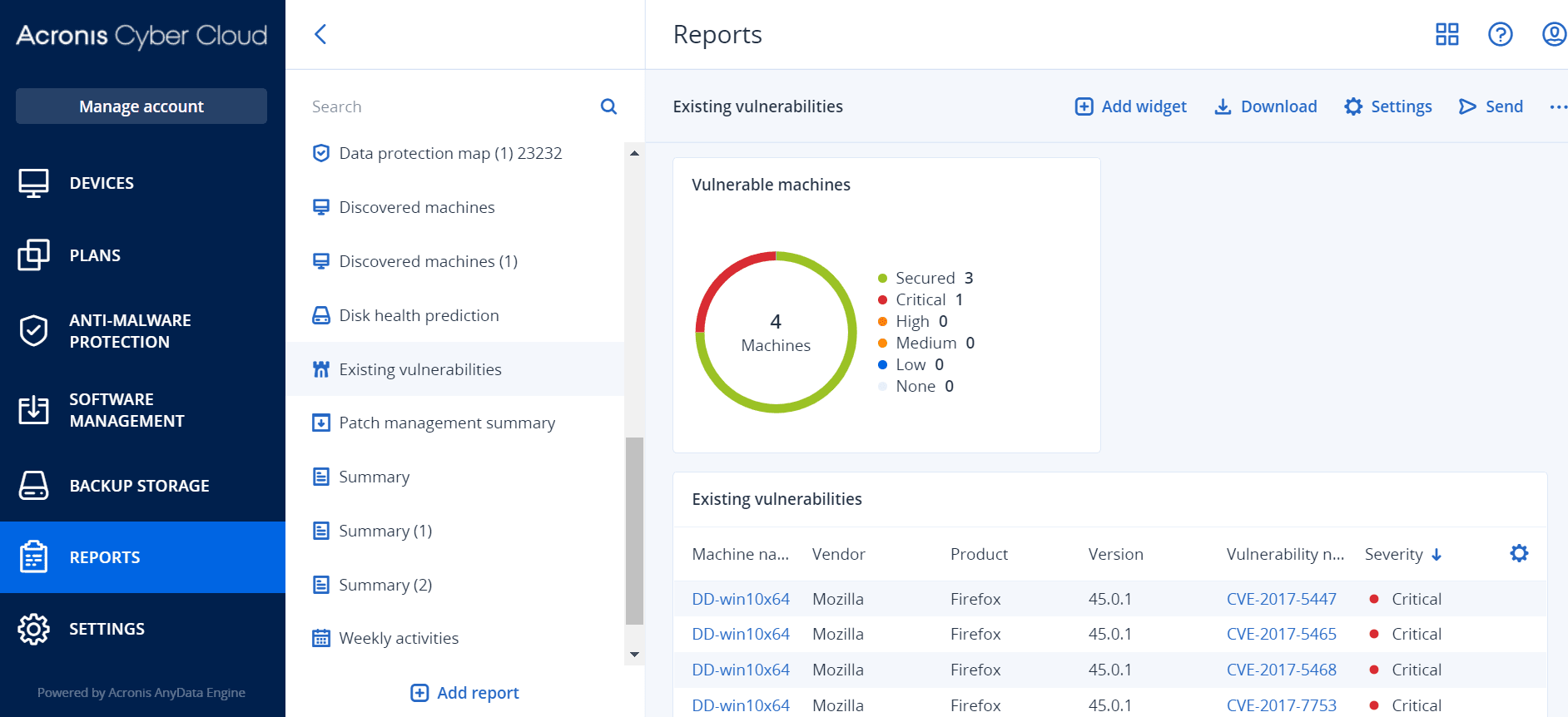Viewport: 1568px width, 717px height.
Task: Open the Backup Storage section
Action: coord(142,486)
